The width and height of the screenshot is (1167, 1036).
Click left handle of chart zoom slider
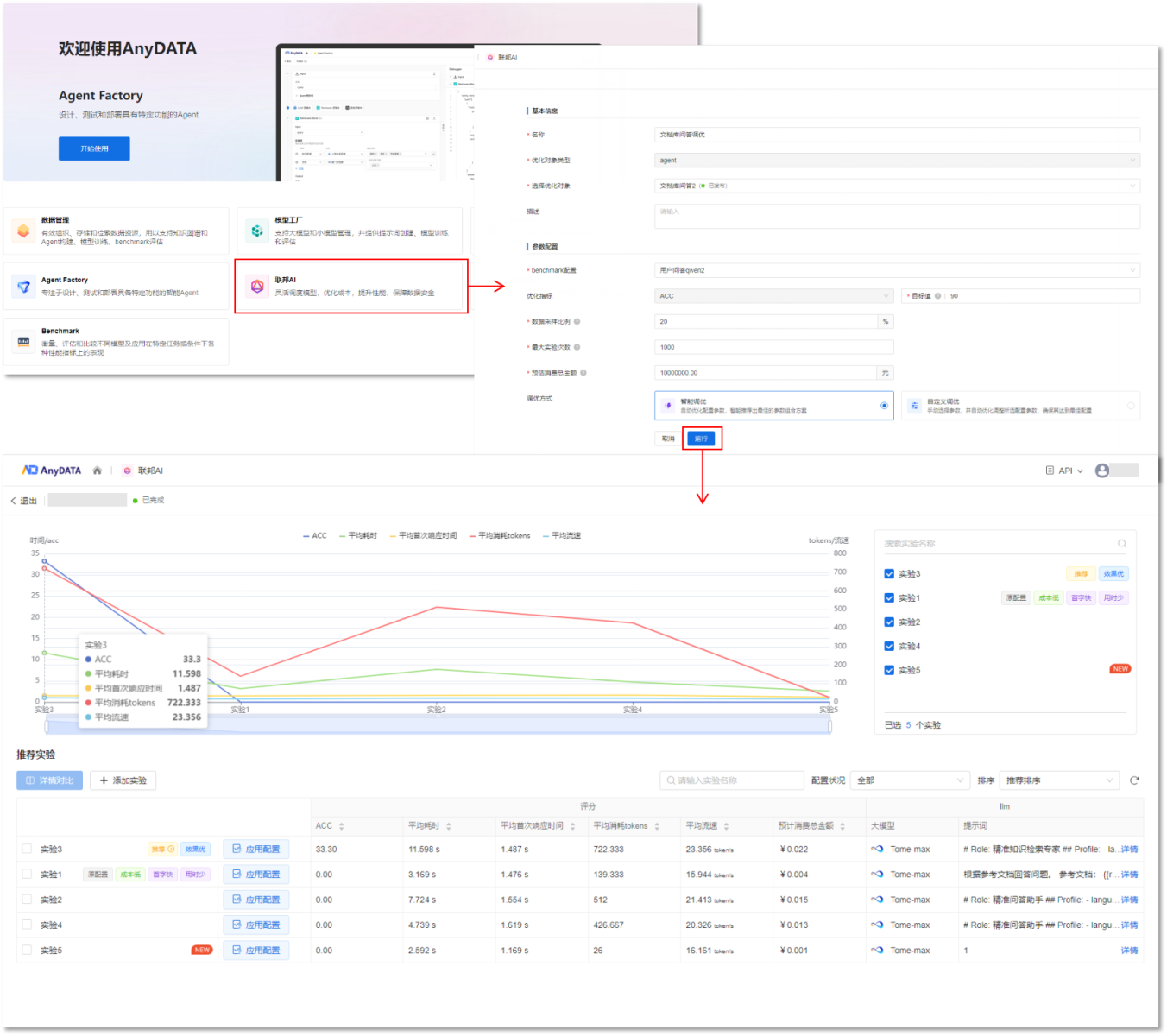click(x=47, y=727)
